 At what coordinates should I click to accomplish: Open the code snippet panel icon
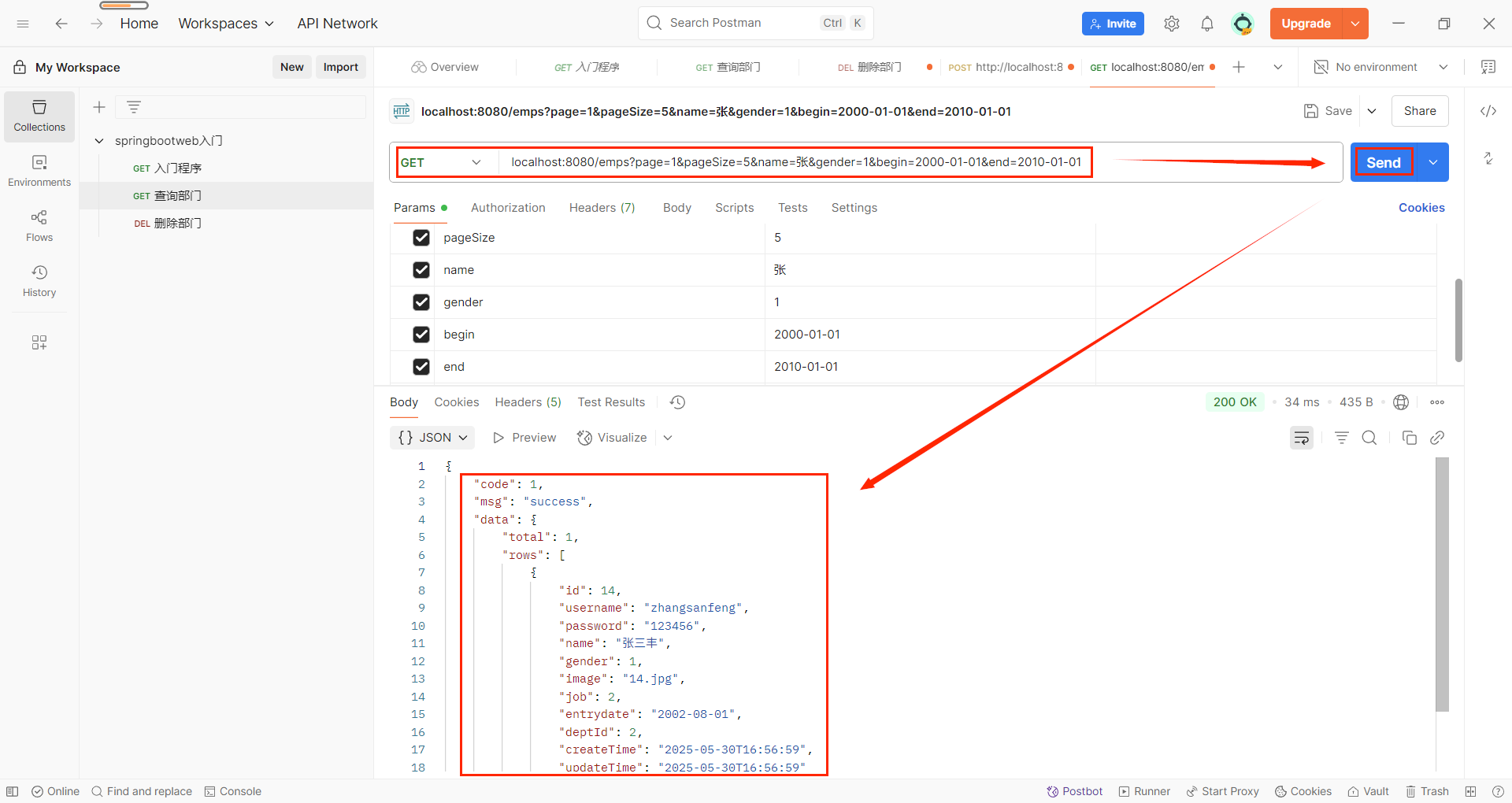[x=1488, y=111]
